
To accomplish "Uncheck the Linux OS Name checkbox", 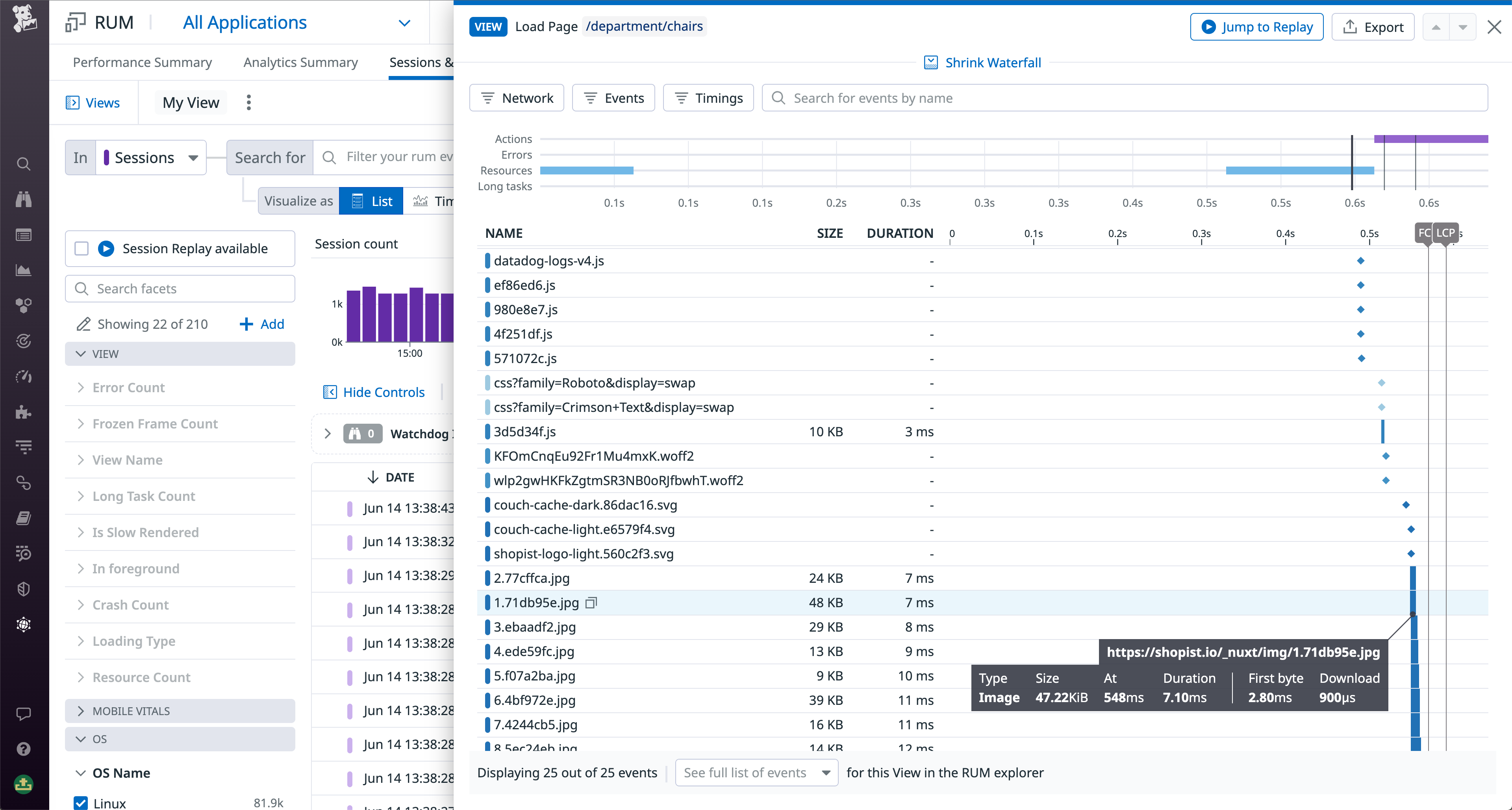I will [x=81, y=803].
